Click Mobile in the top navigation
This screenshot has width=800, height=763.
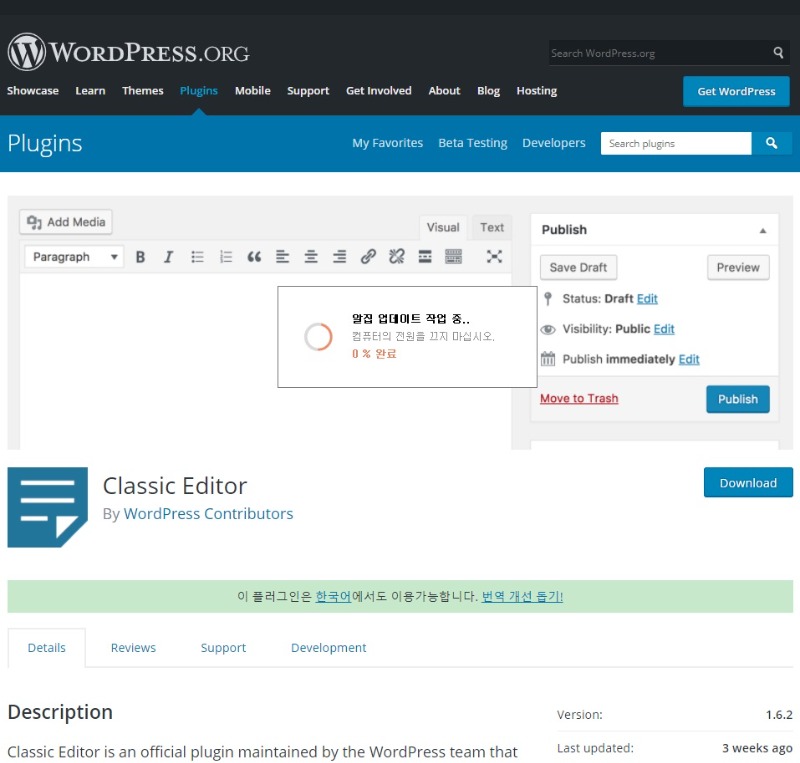(x=253, y=91)
